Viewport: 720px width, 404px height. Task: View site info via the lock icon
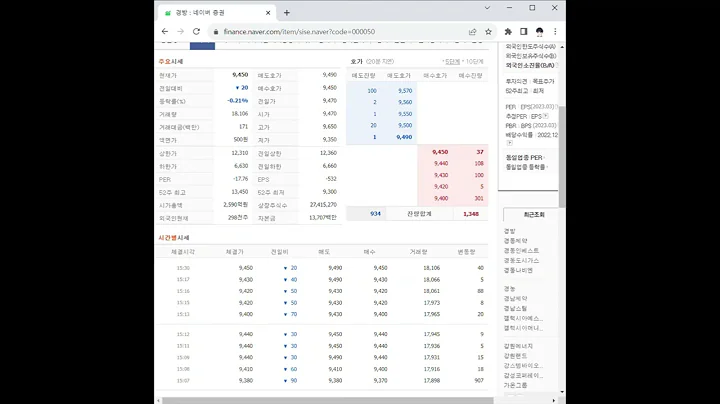tap(216, 32)
